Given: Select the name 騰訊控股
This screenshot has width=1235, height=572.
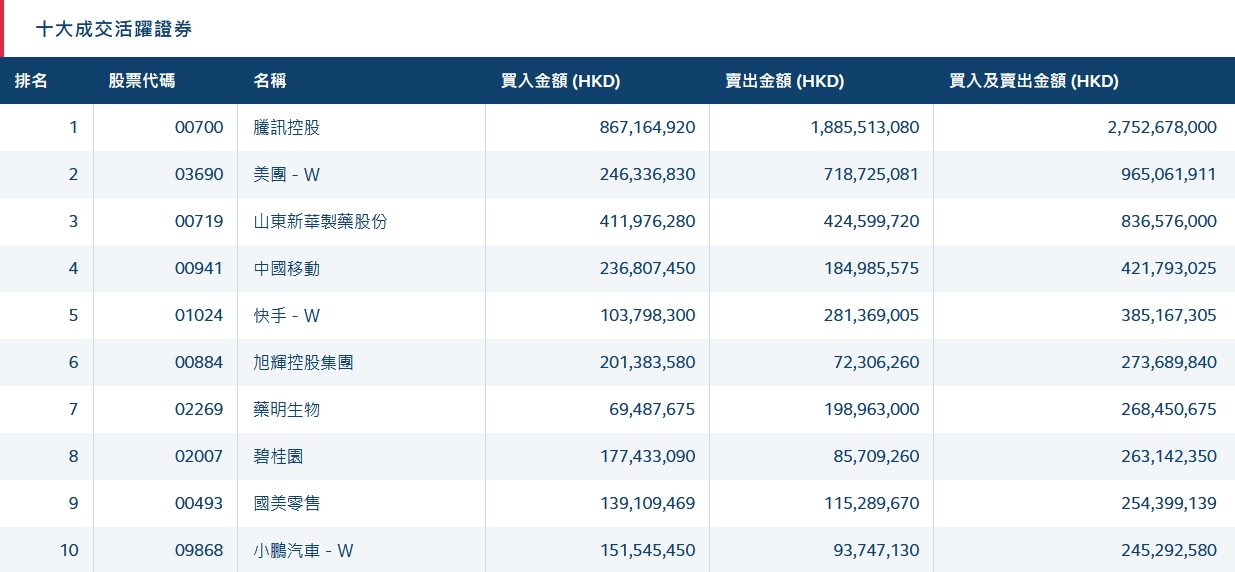Looking at the screenshot, I should [287, 127].
